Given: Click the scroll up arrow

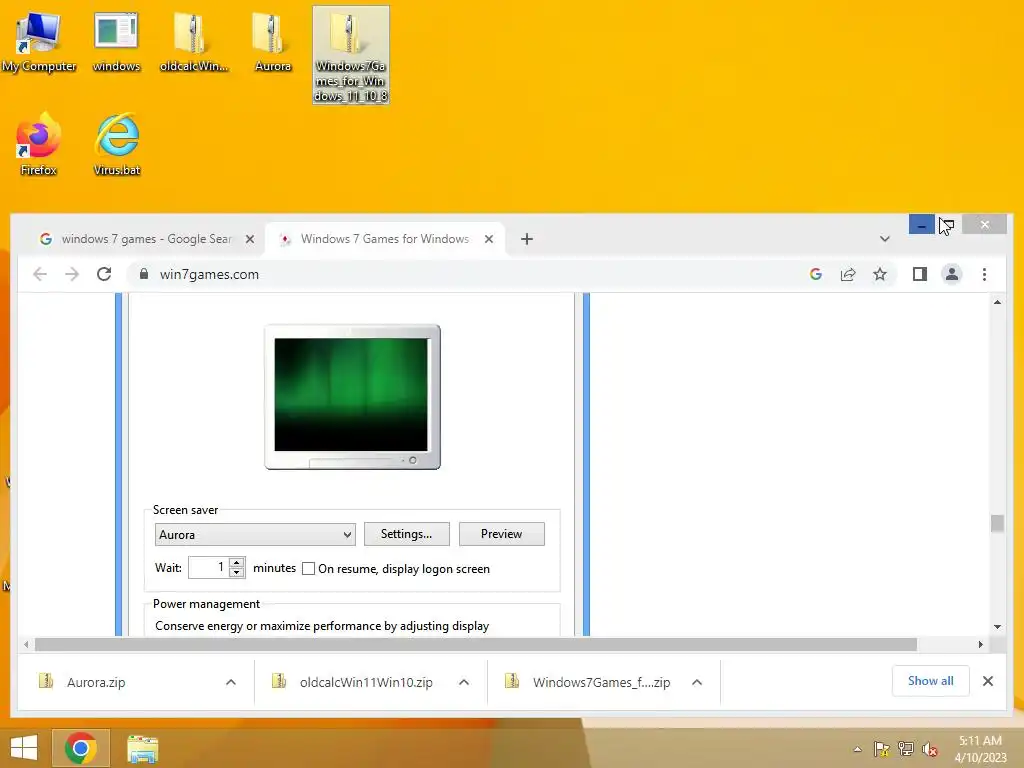Looking at the screenshot, I should click(x=997, y=302).
